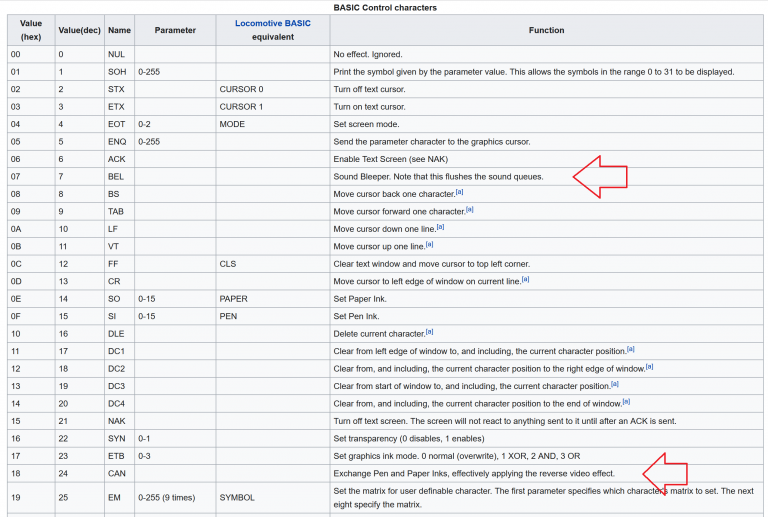Click the footnote [a] after 'Move cursor back one character'
This screenshot has width=768, height=517.
coord(458,192)
